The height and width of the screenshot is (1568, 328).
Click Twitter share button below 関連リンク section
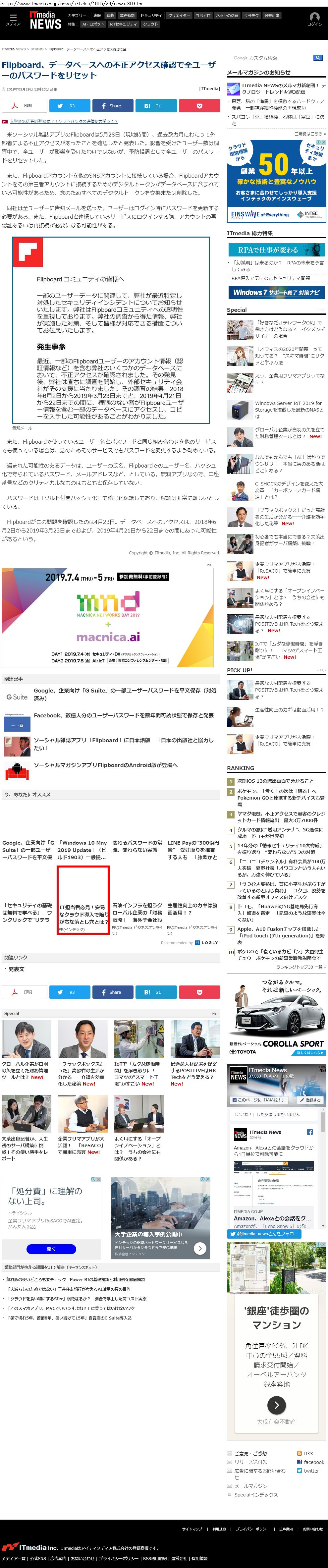point(70,992)
